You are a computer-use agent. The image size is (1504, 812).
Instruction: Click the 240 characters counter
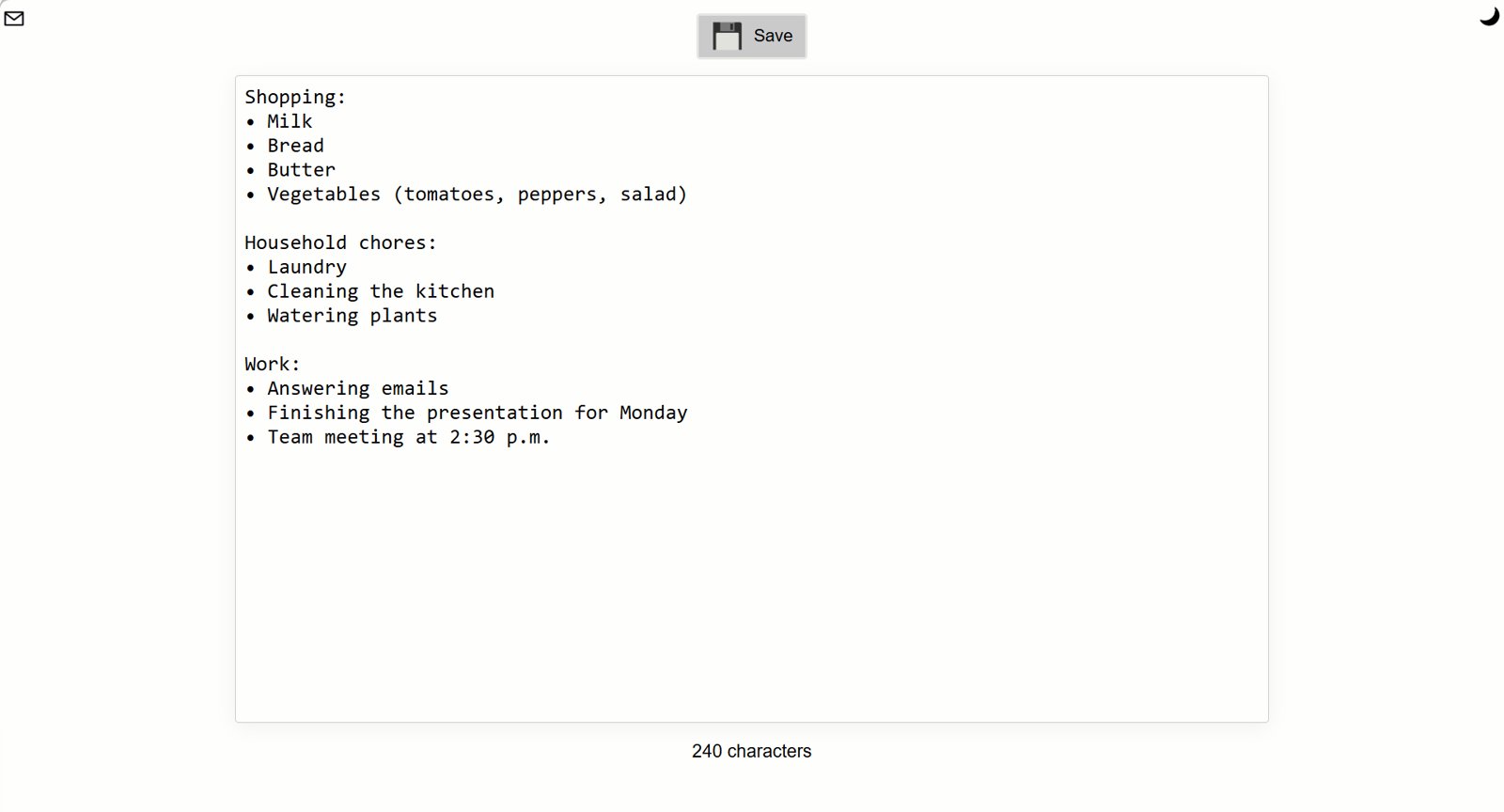coord(751,751)
